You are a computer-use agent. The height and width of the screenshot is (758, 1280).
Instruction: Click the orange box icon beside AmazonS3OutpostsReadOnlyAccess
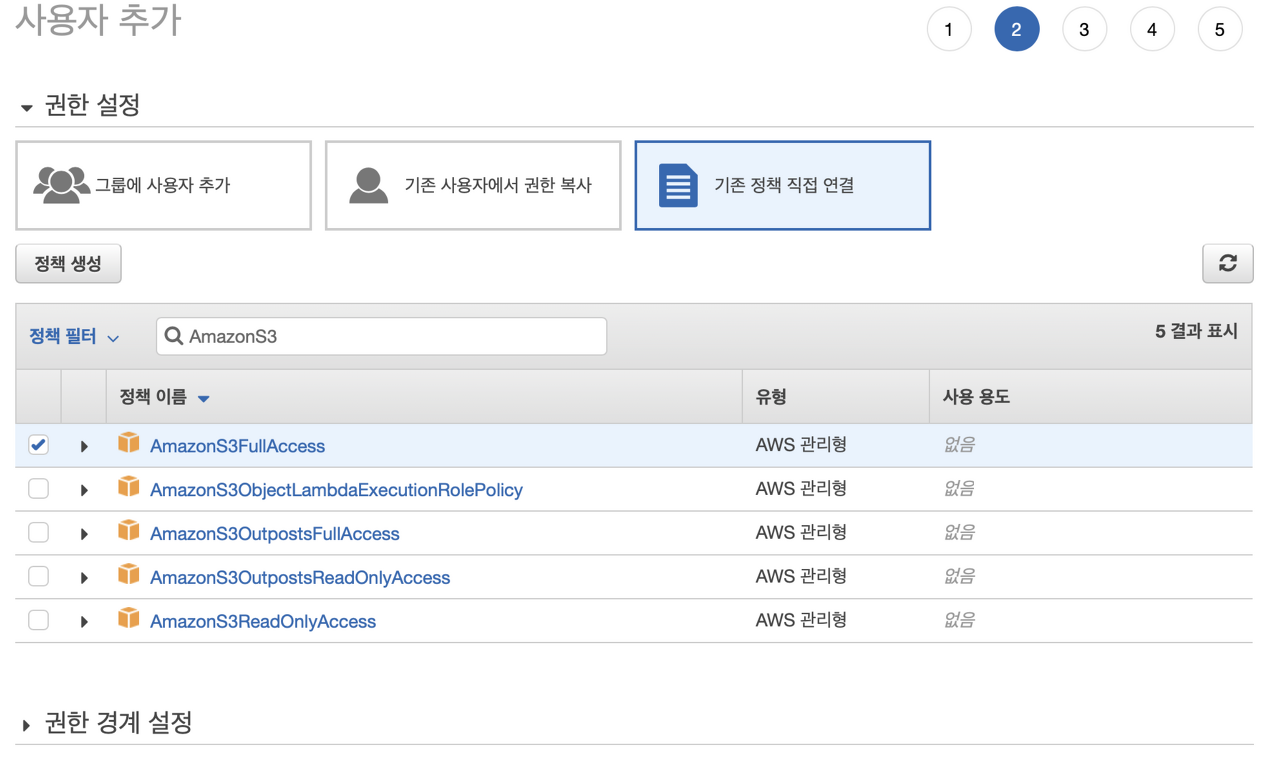(x=128, y=575)
